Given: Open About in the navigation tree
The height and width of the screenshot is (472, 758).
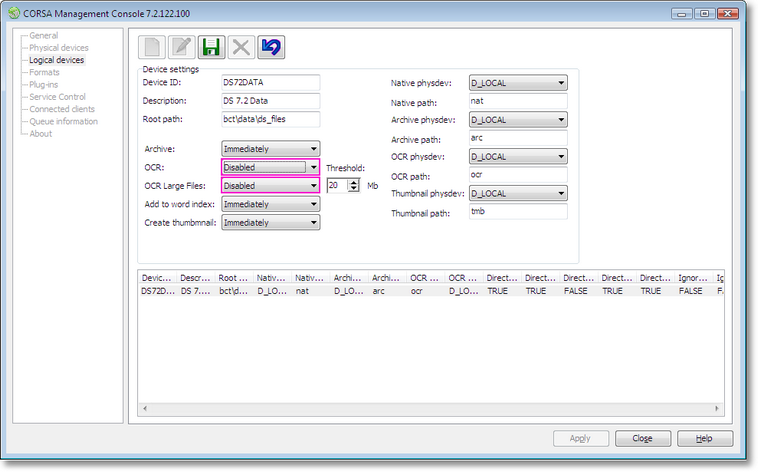Looking at the screenshot, I should click(x=41, y=134).
